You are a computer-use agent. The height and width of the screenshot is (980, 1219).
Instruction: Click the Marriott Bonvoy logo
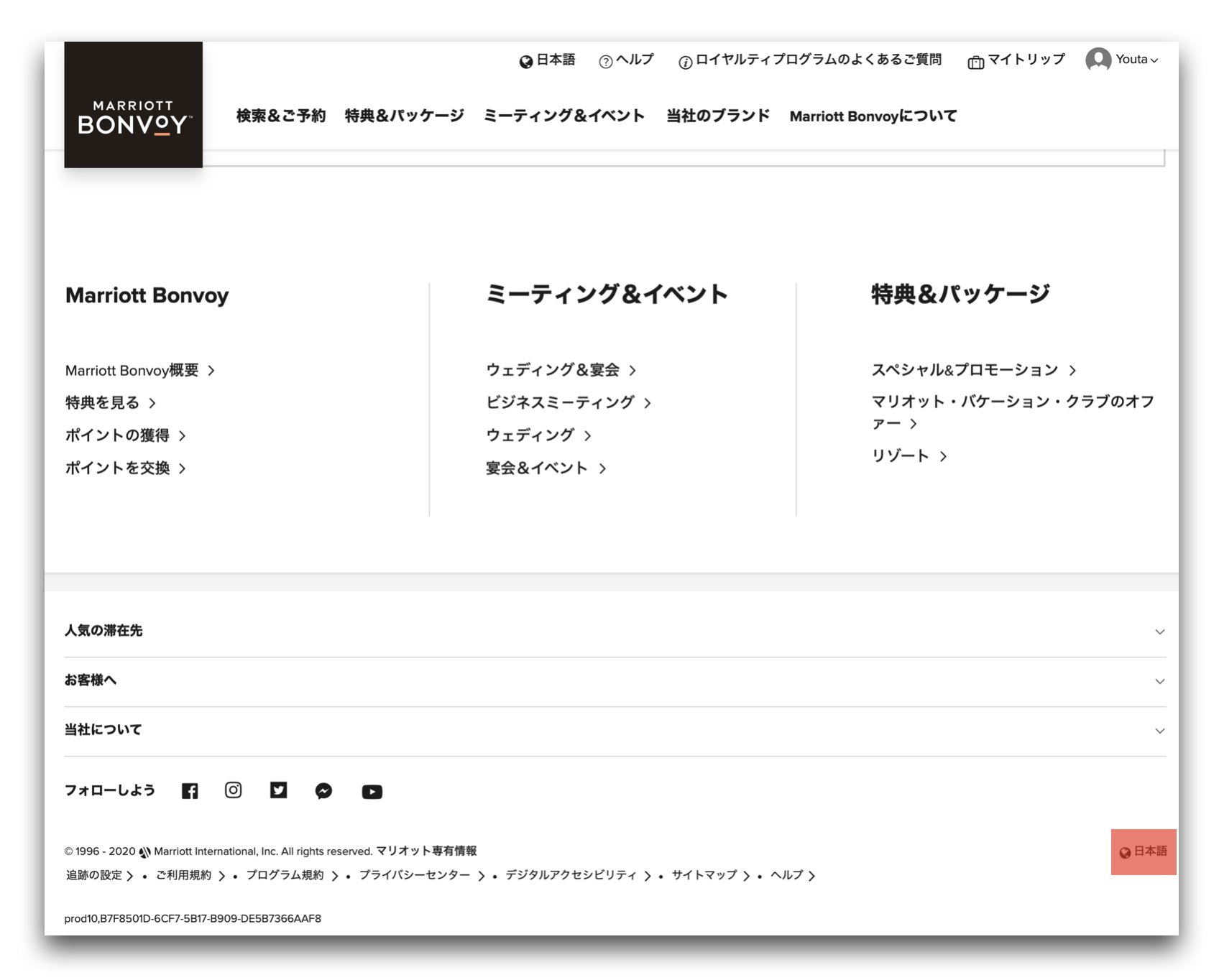coord(134,105)
